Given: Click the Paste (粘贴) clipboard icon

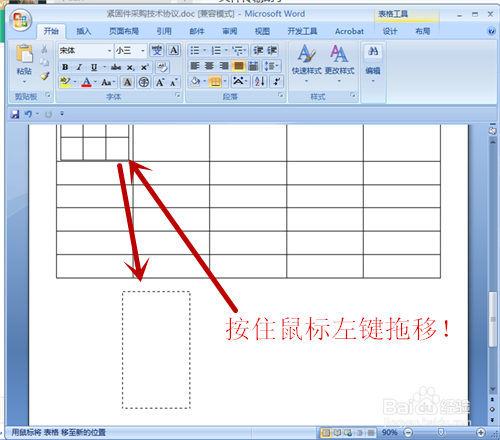Looking at the screenshot, I should point(24,54).
